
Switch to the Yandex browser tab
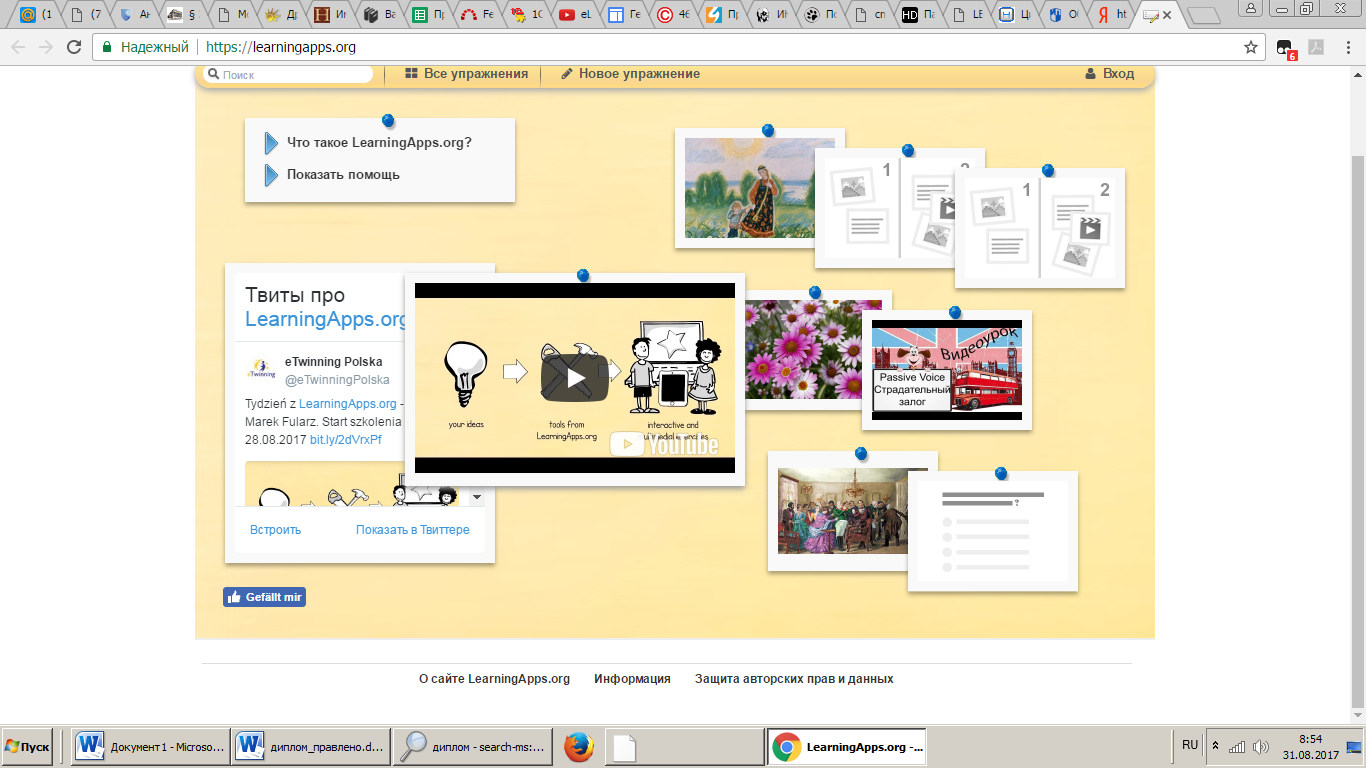[1111, 15]
